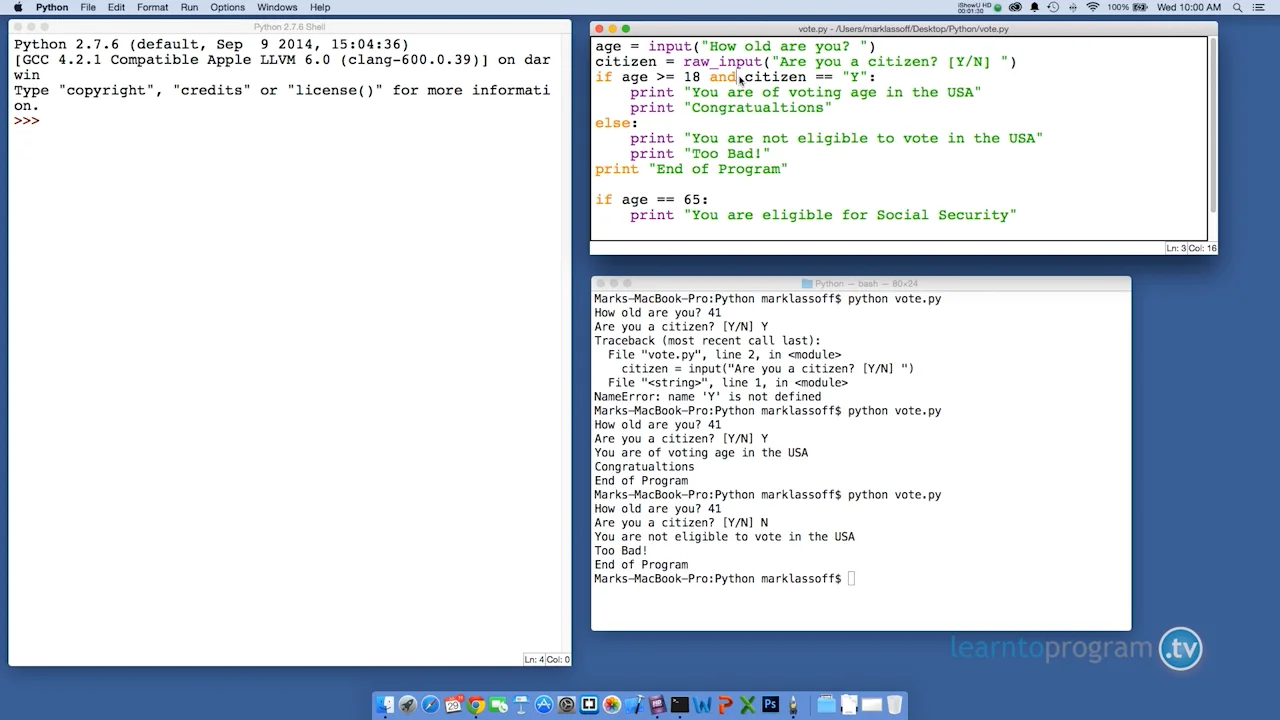Open Launchpad rocket icon in Dock
The width and height of the screenshot is (1280, 720).
(408, 705)
